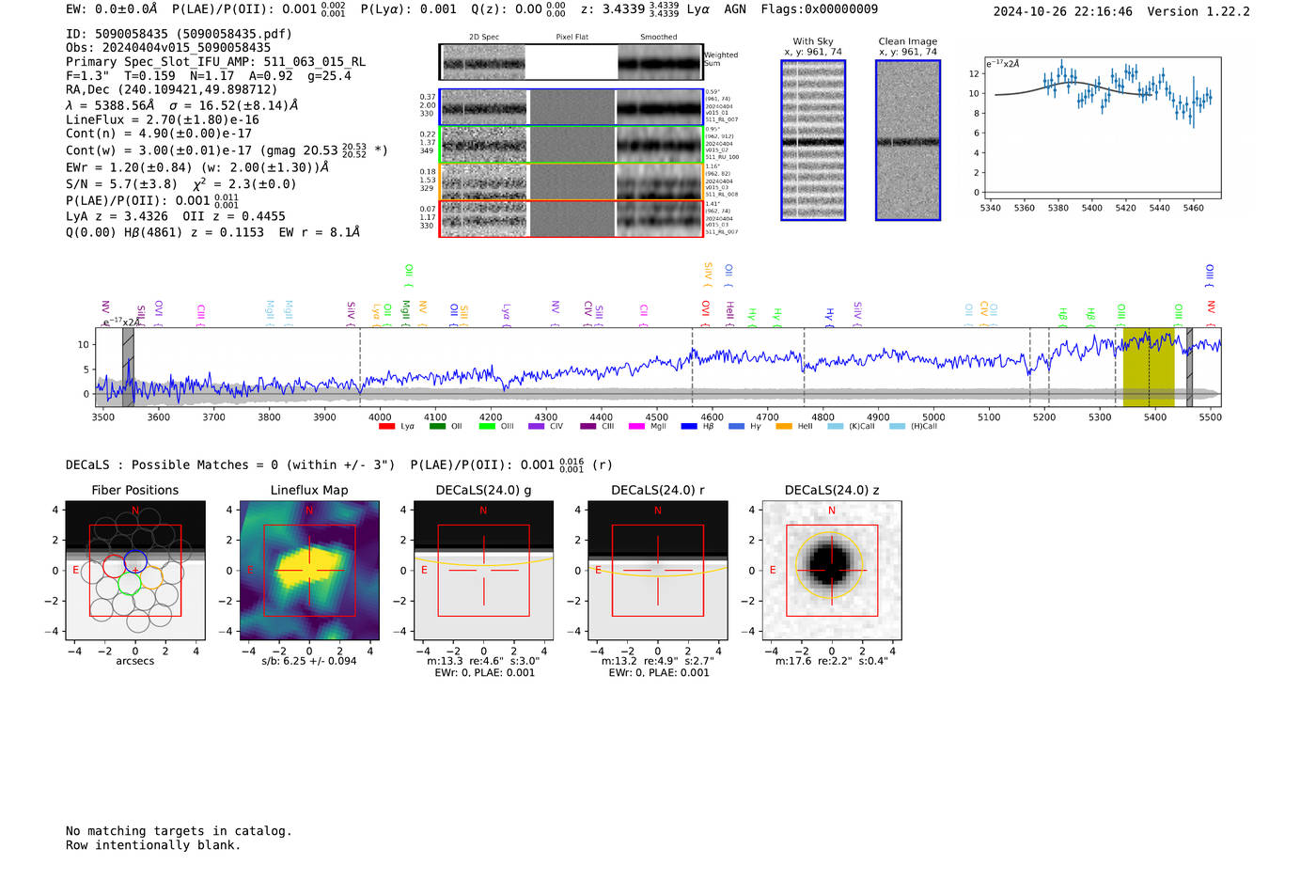Click the 2024-10-26 22:16:46 timestamp
Screen dimensions: 1316x896
[x=1063, y=11]
